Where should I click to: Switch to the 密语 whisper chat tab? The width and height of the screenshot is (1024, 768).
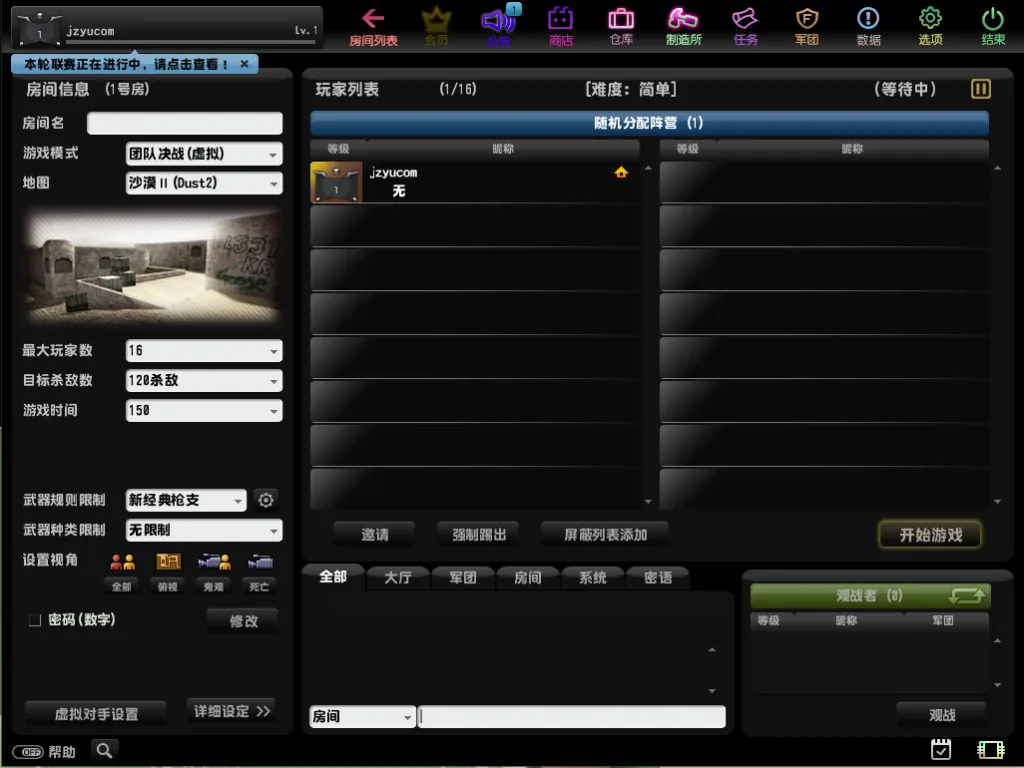(658, 578)
